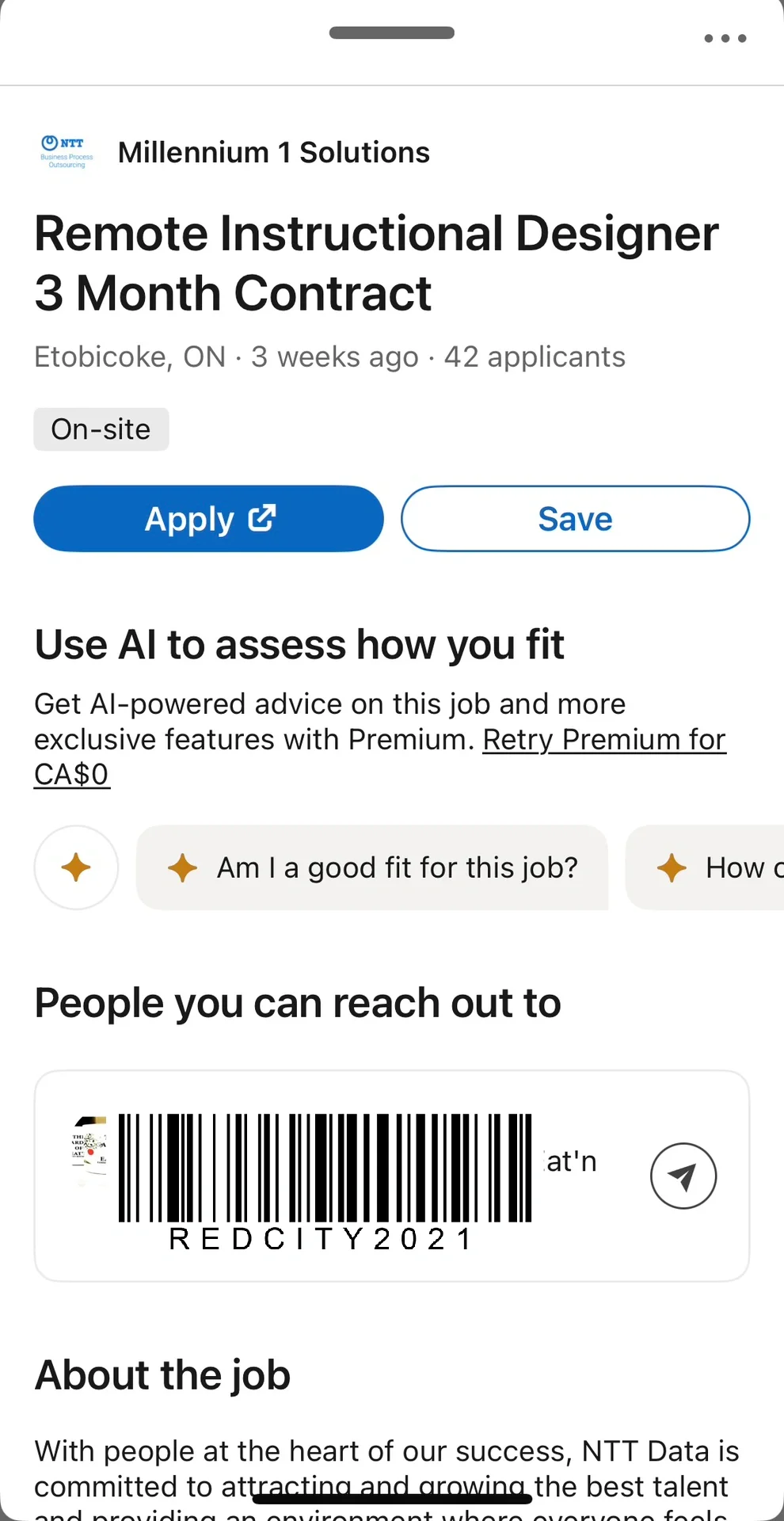Open Millennium 1 Solutions company page

tap(274, 152)
